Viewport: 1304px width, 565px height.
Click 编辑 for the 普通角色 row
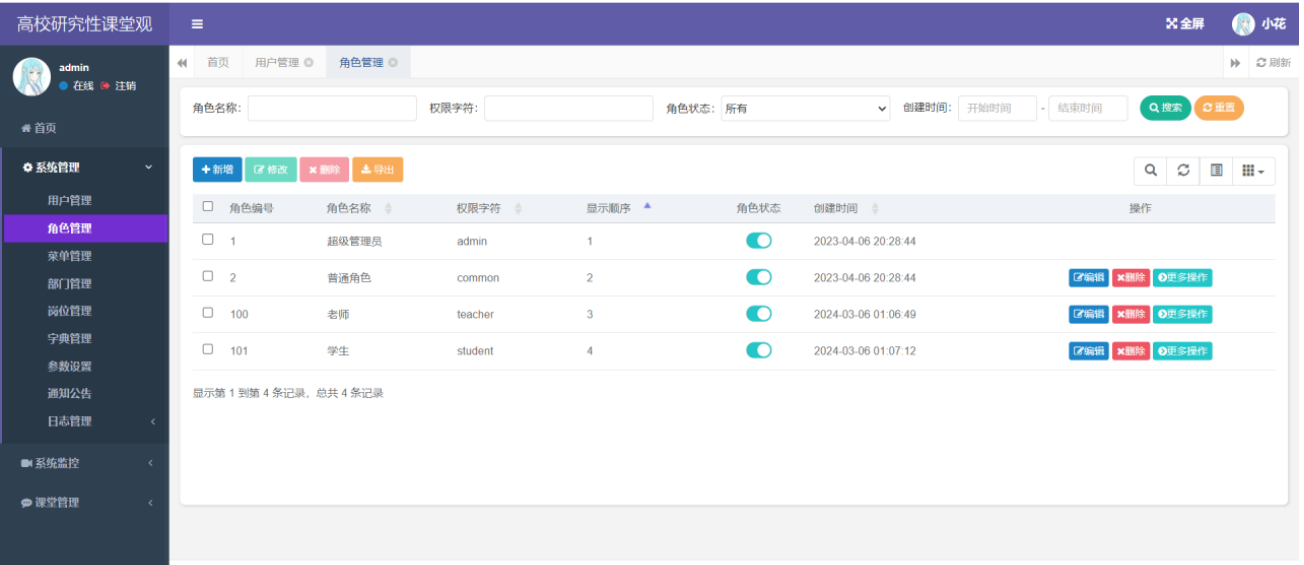pos(1089,277)
